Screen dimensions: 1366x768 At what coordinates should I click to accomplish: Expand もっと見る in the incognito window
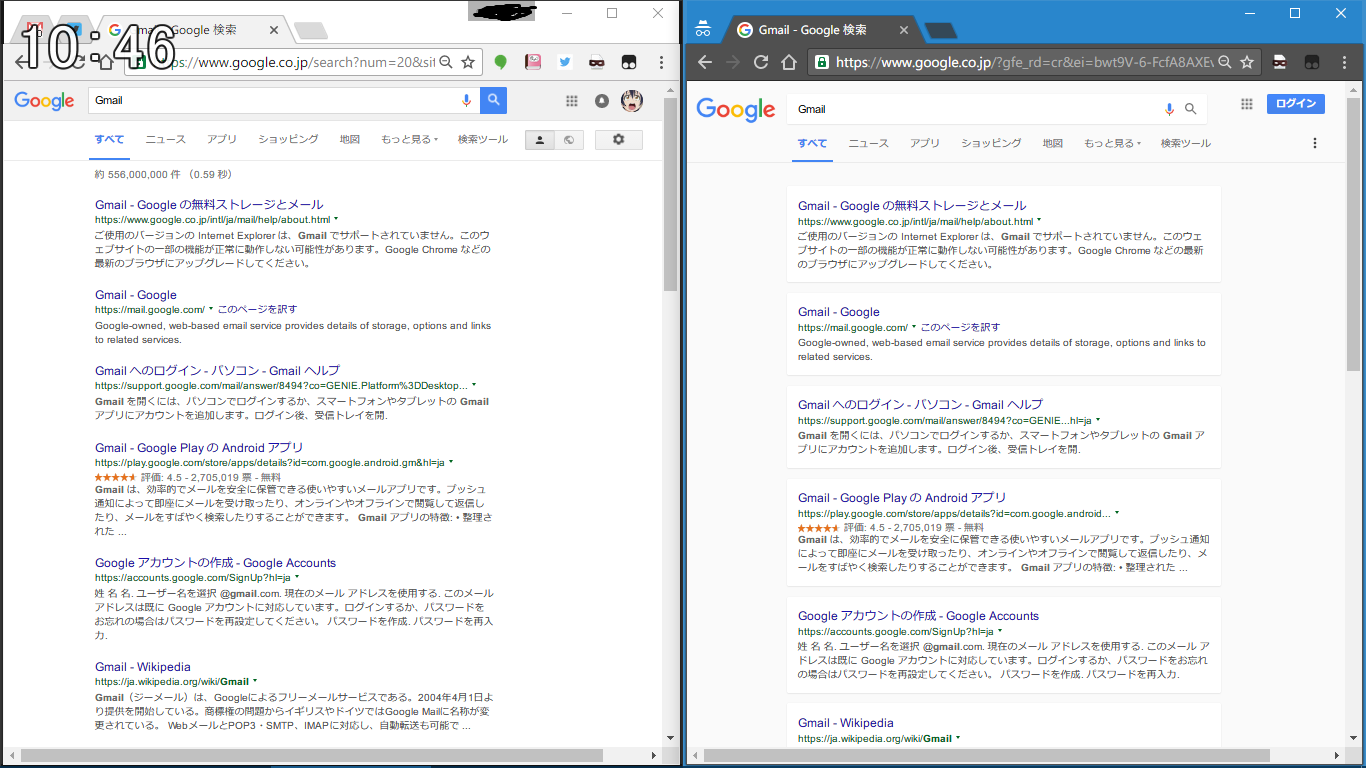(x=1112, y=143)
